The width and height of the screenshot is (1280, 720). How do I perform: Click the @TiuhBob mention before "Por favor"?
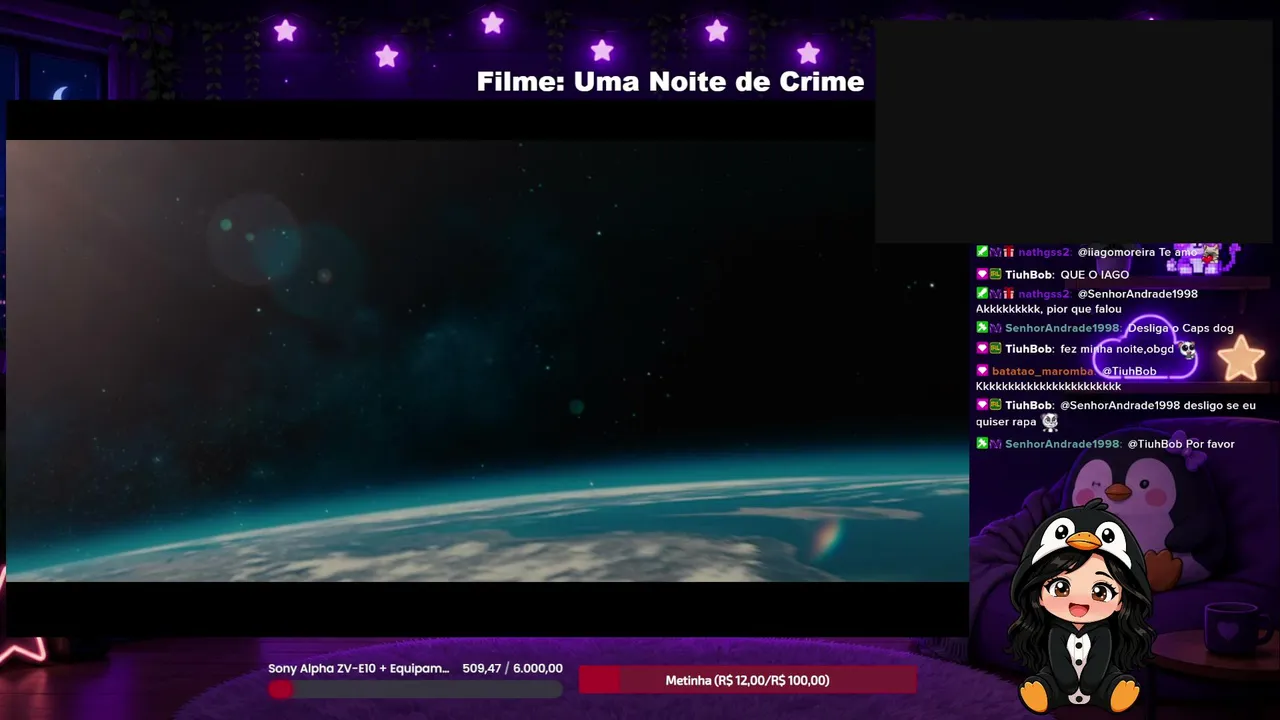1155,443
